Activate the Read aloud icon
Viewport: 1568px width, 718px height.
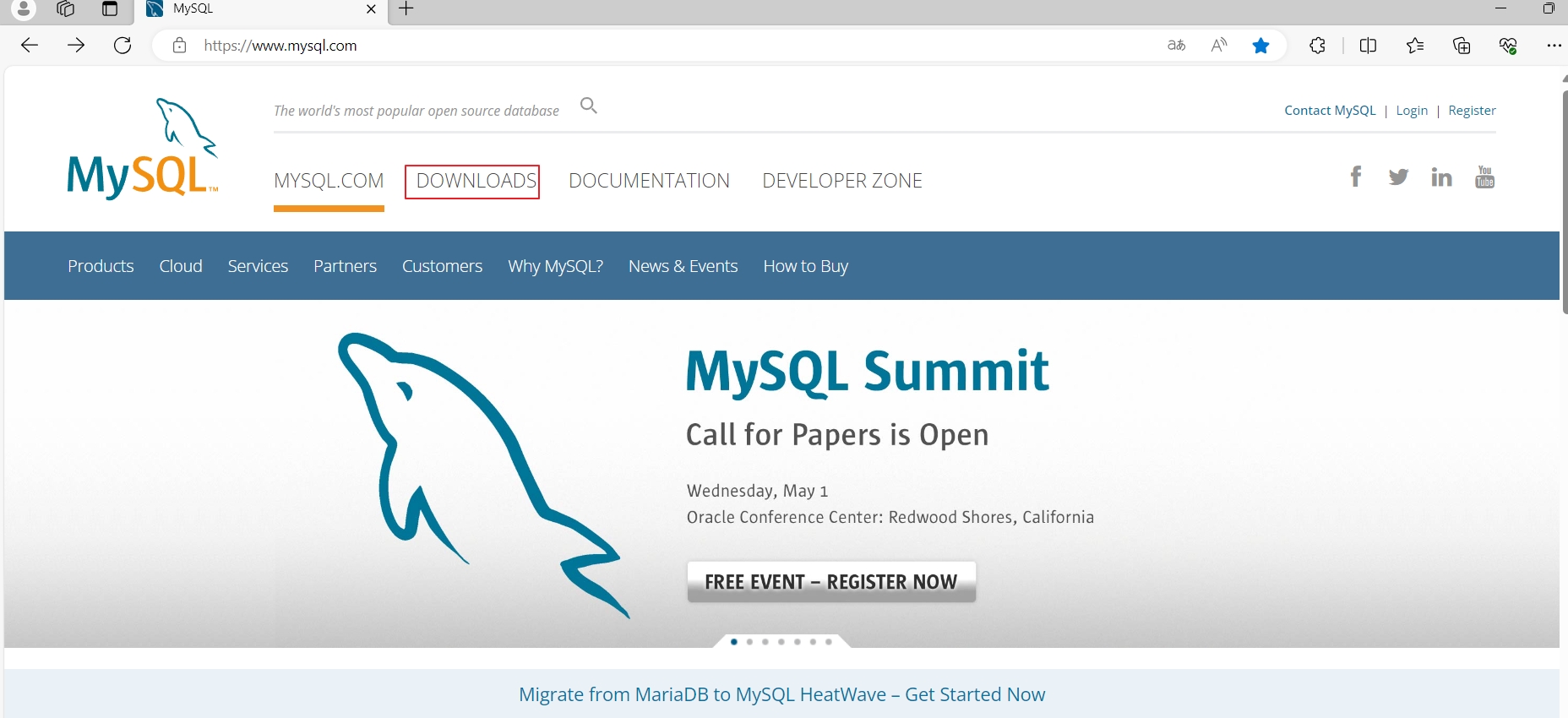[1218, 46]
